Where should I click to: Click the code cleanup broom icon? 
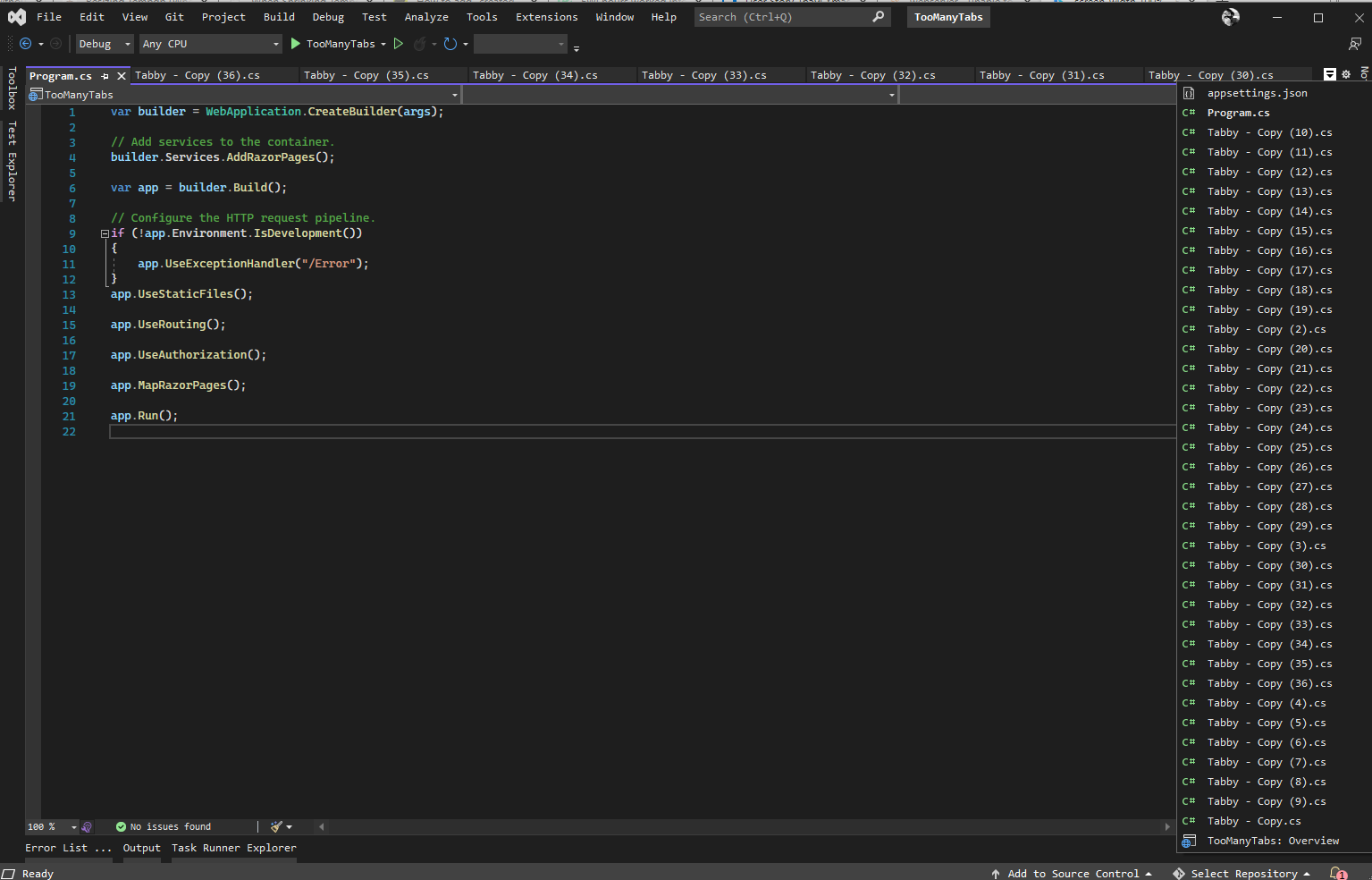click(277, 826)
